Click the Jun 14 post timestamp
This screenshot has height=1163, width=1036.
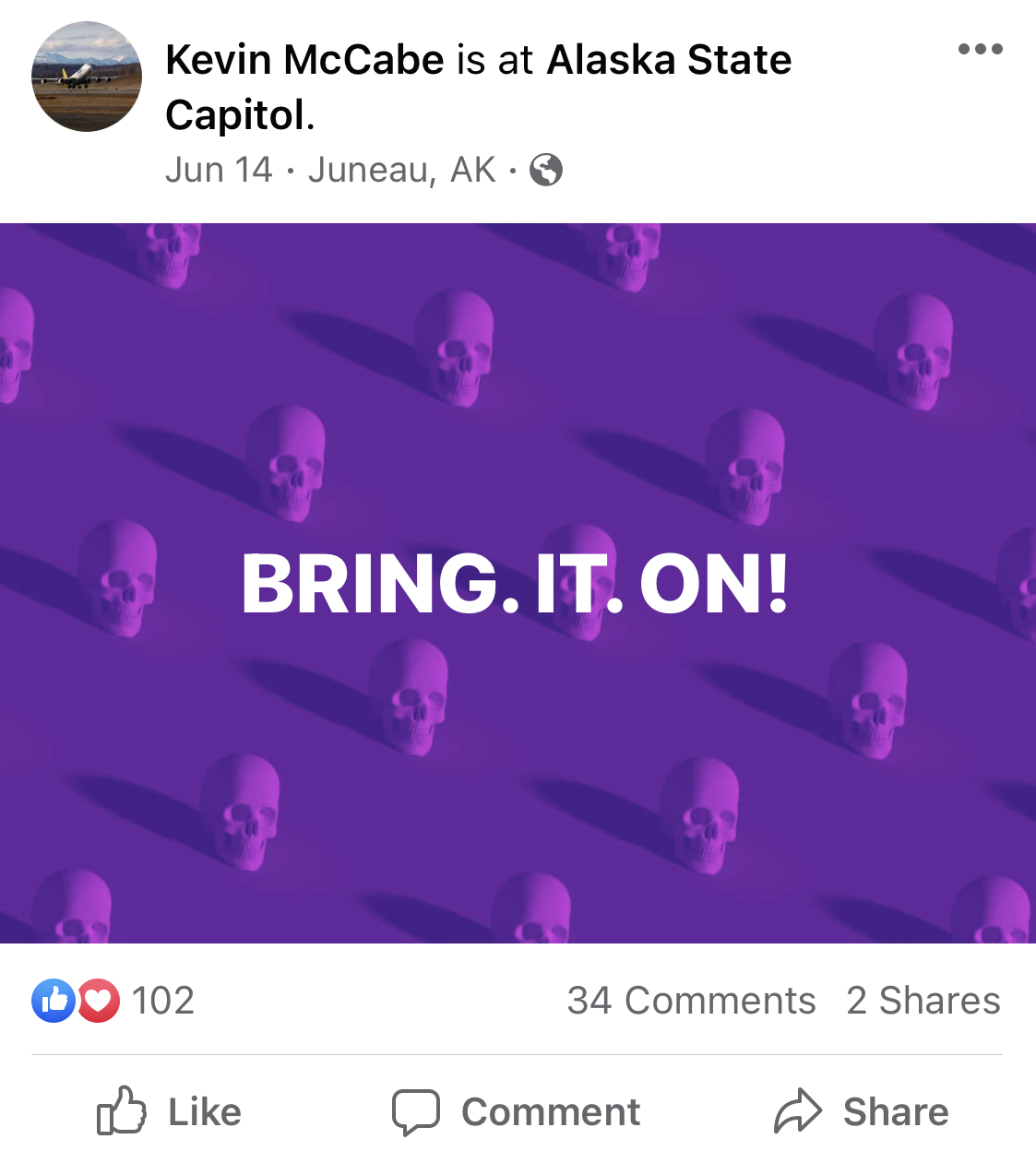click(219, 170)
